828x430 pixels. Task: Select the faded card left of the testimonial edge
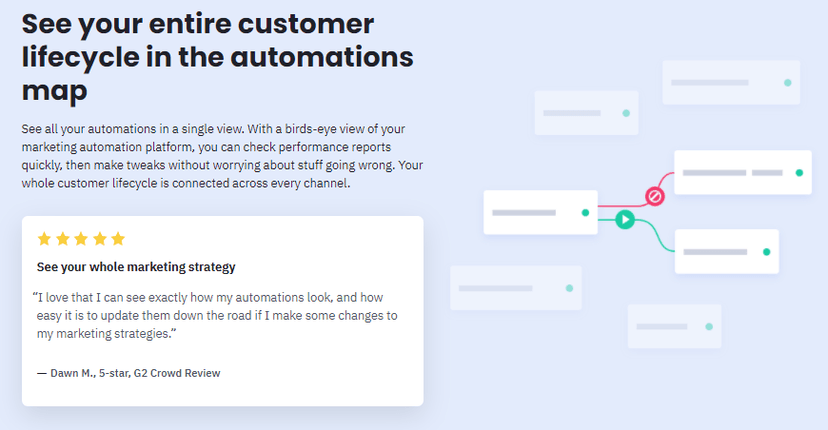[516, 288]
